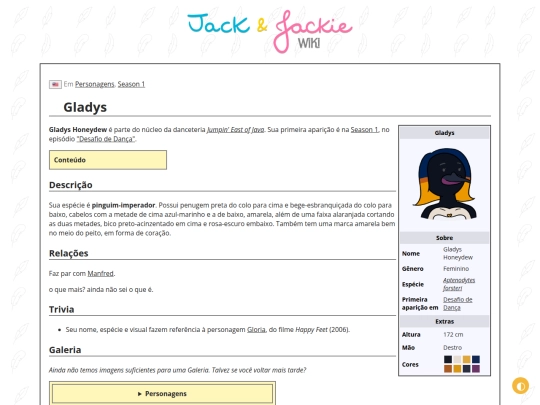The width and height of the screenshot is (540, 405).
Task: Select the black color swatch
Action: [448, 360]
